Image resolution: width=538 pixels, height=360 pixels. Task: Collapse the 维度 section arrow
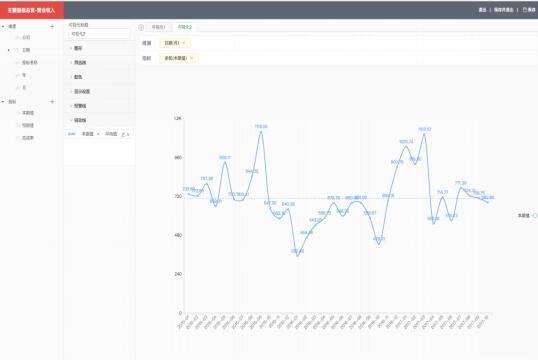click(x=3, y=26)
